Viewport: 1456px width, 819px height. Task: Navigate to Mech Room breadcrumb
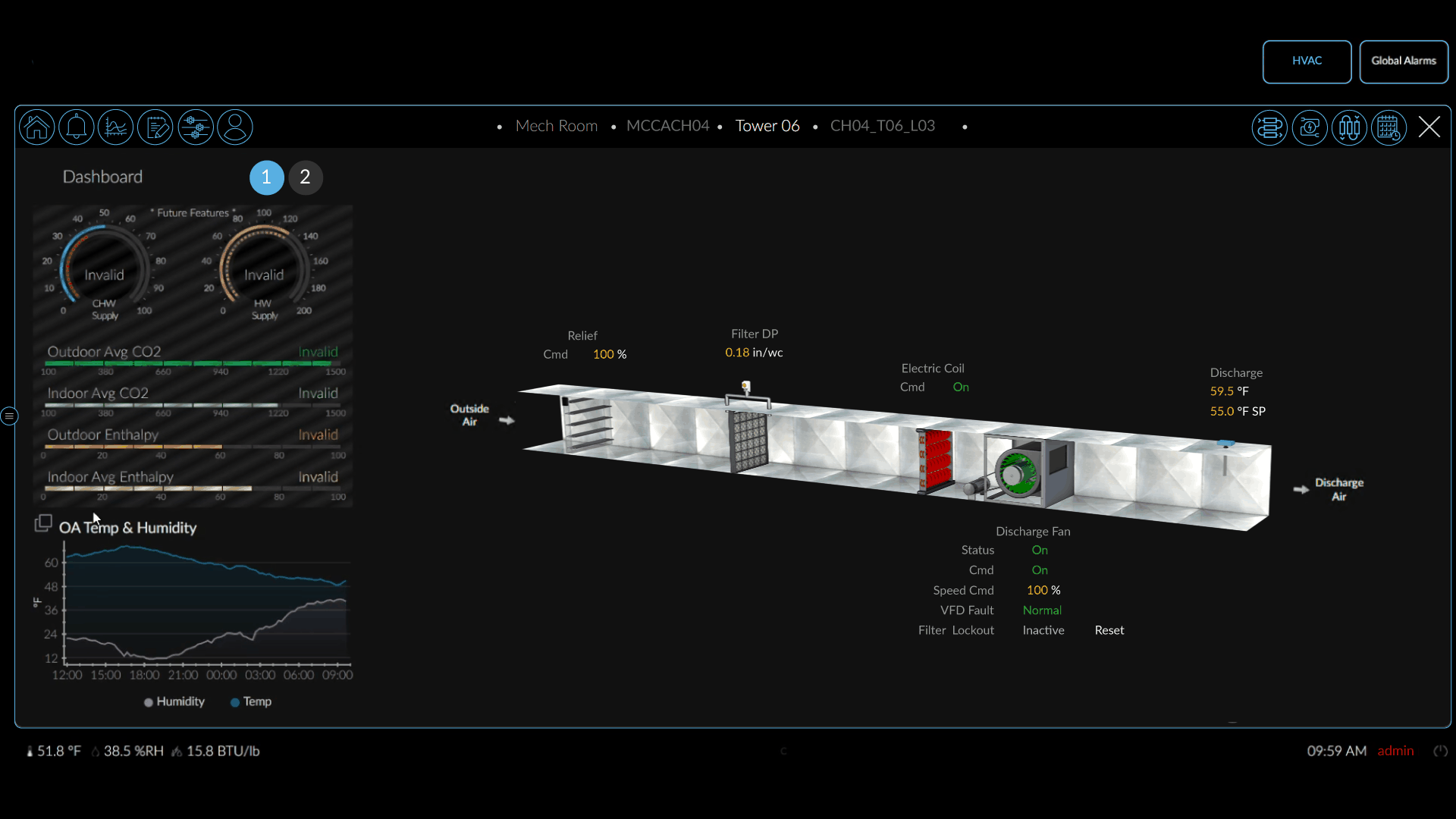[x=556, y=126]
